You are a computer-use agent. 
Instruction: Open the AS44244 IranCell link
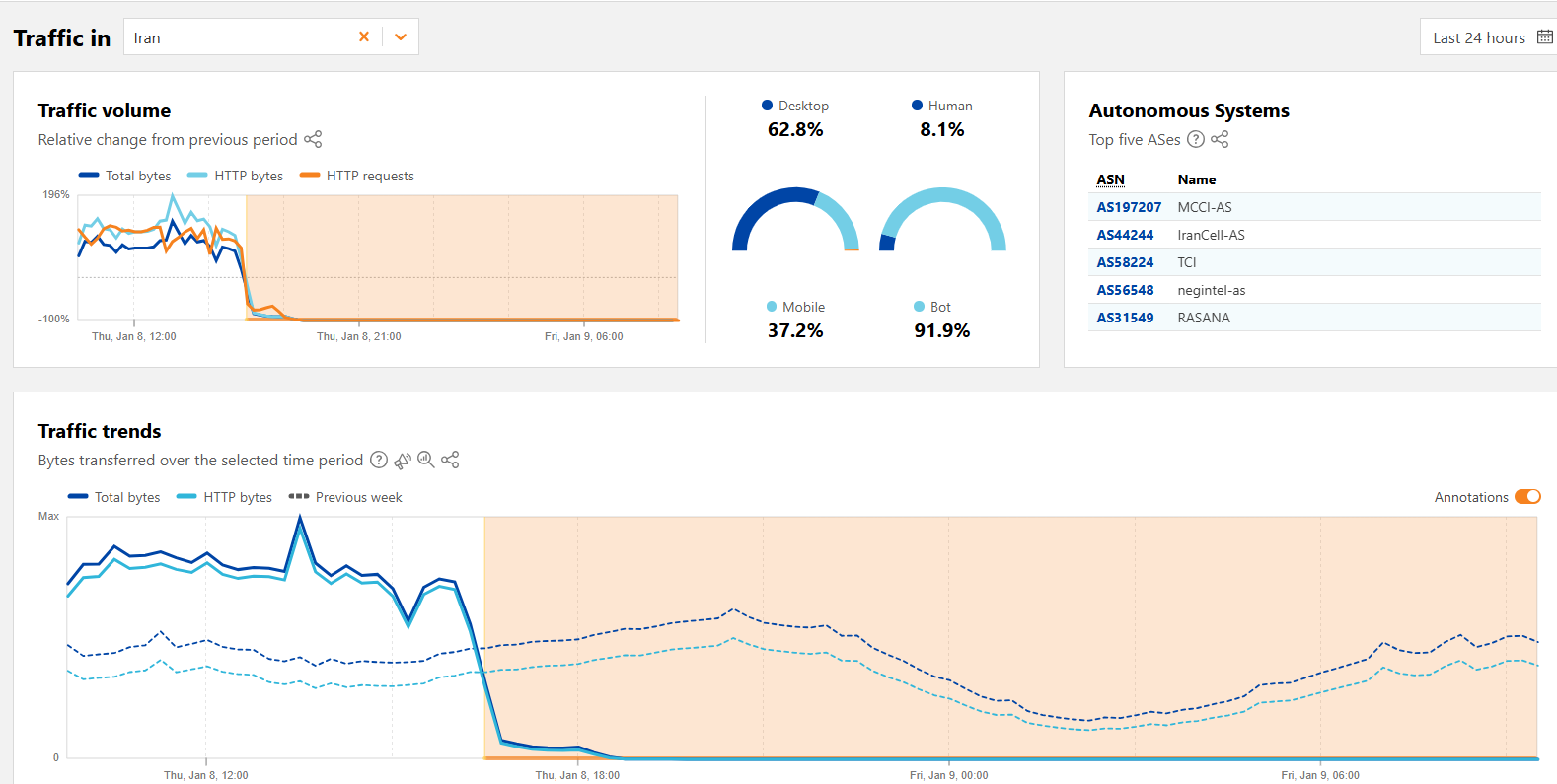point(1125,235)
